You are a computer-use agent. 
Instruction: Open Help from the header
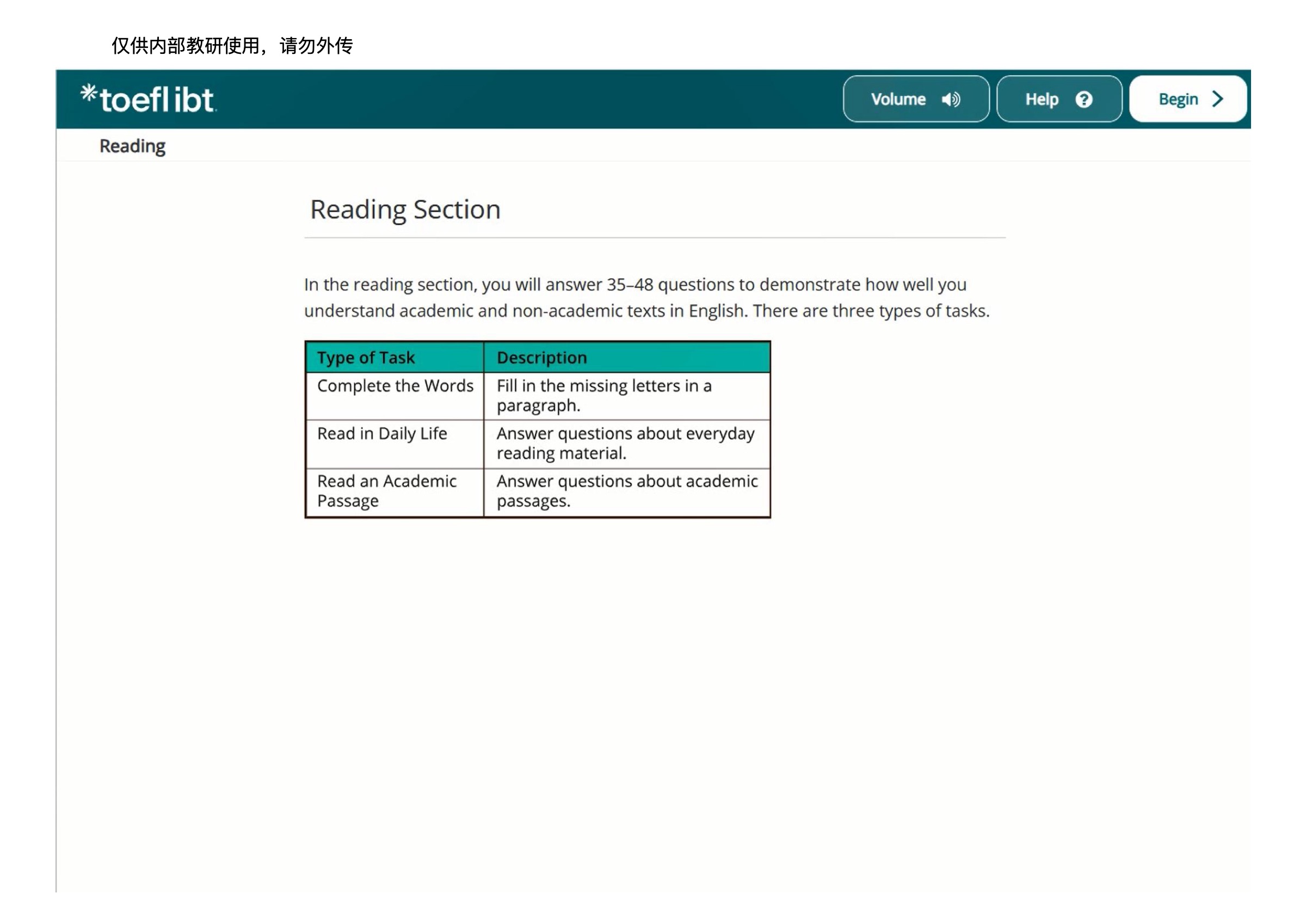coord(1059,99)
